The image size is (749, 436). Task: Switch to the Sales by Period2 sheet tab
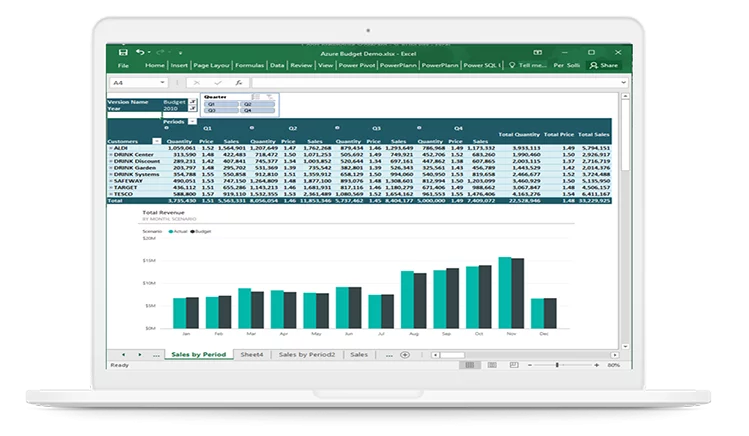coord(307,355)
